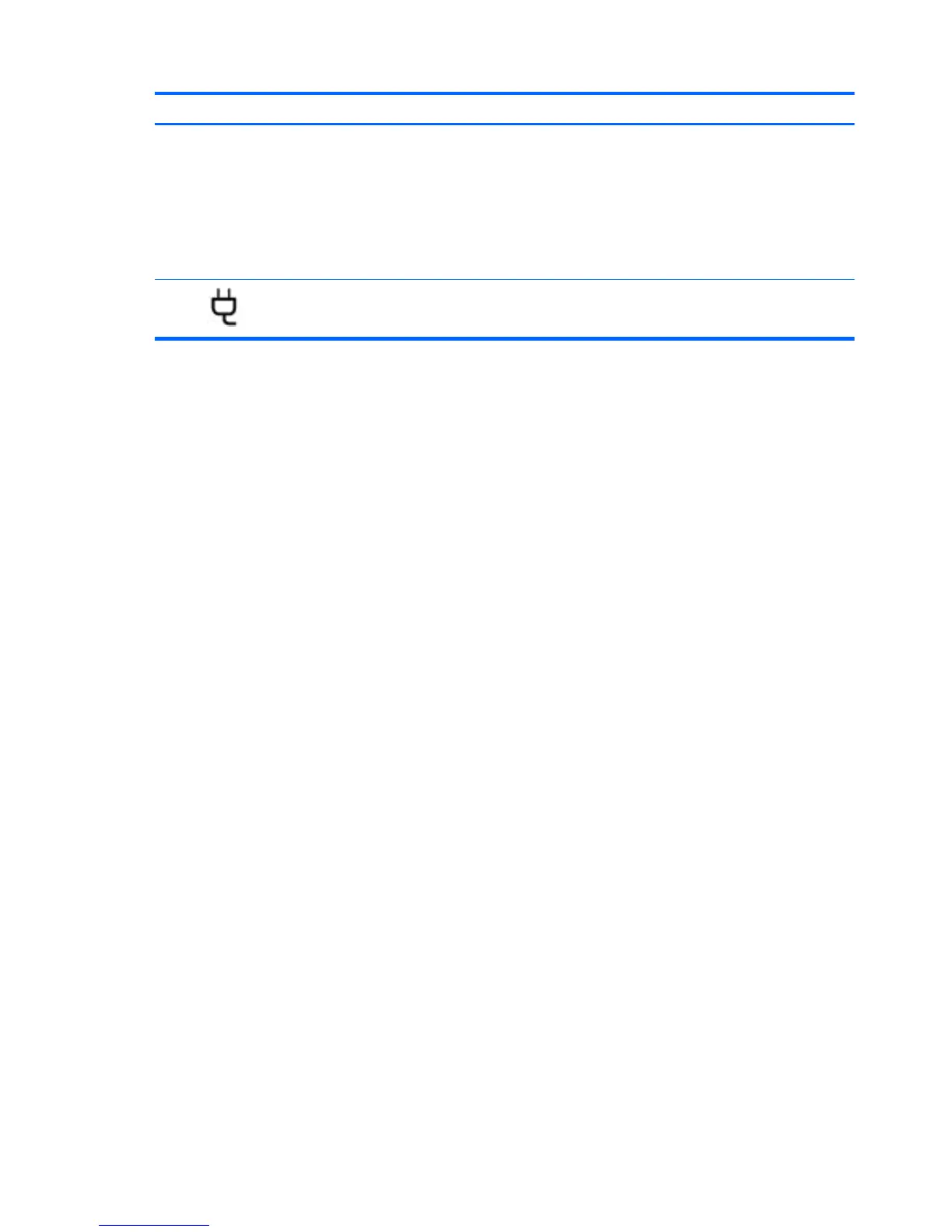Click the blank margin above the table

504,45
